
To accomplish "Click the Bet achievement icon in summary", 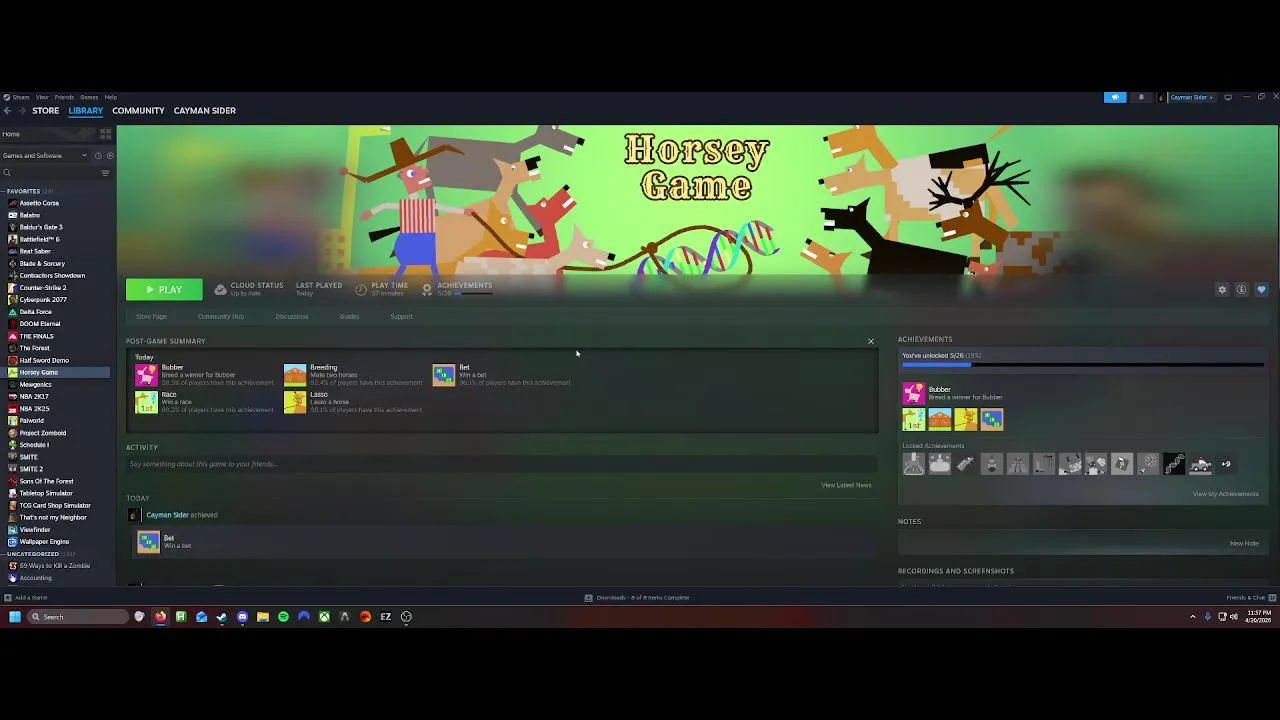I will click(444, 375).
